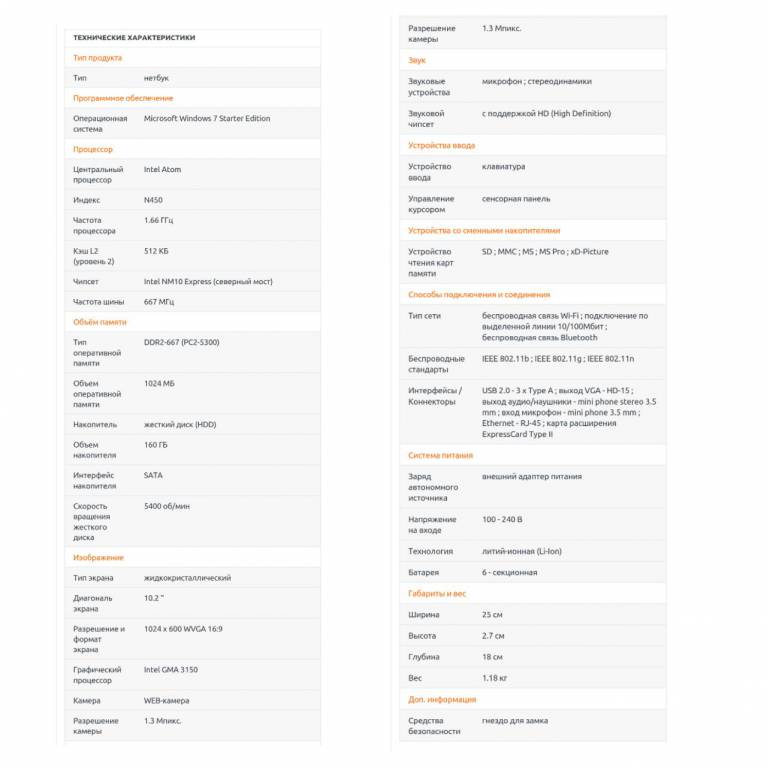Click the 'Изображение' section header

point(98,557)
